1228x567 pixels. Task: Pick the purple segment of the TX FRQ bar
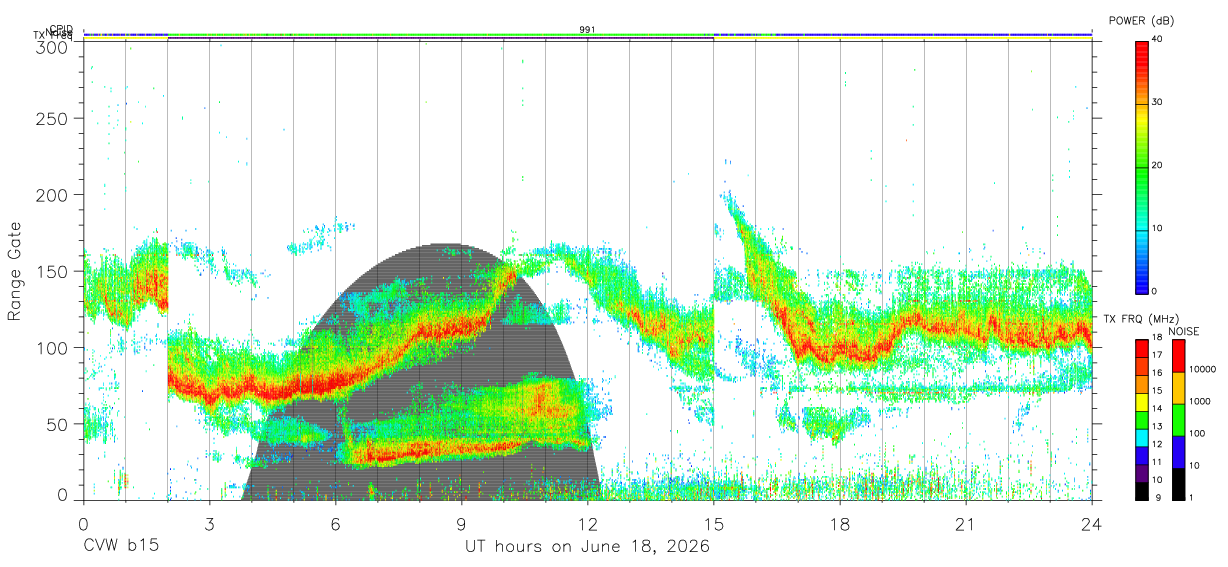tap(1142, 473)
